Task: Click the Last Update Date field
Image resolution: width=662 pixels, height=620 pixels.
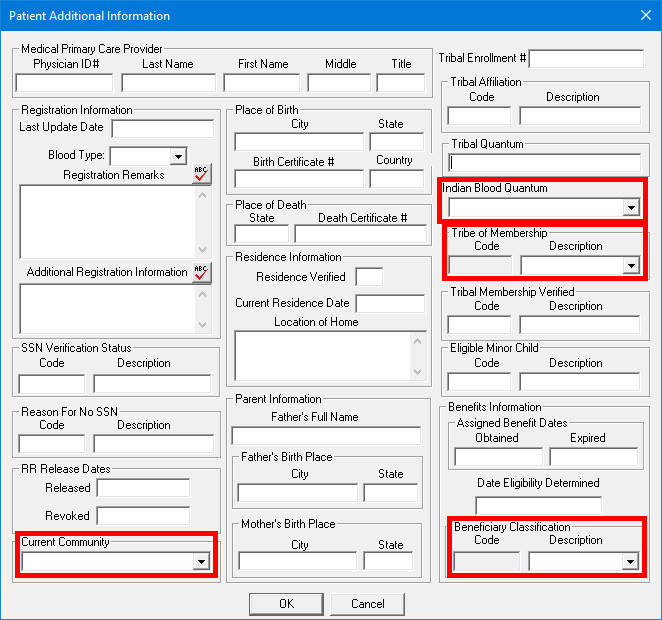Action: [x=163, y=128]
